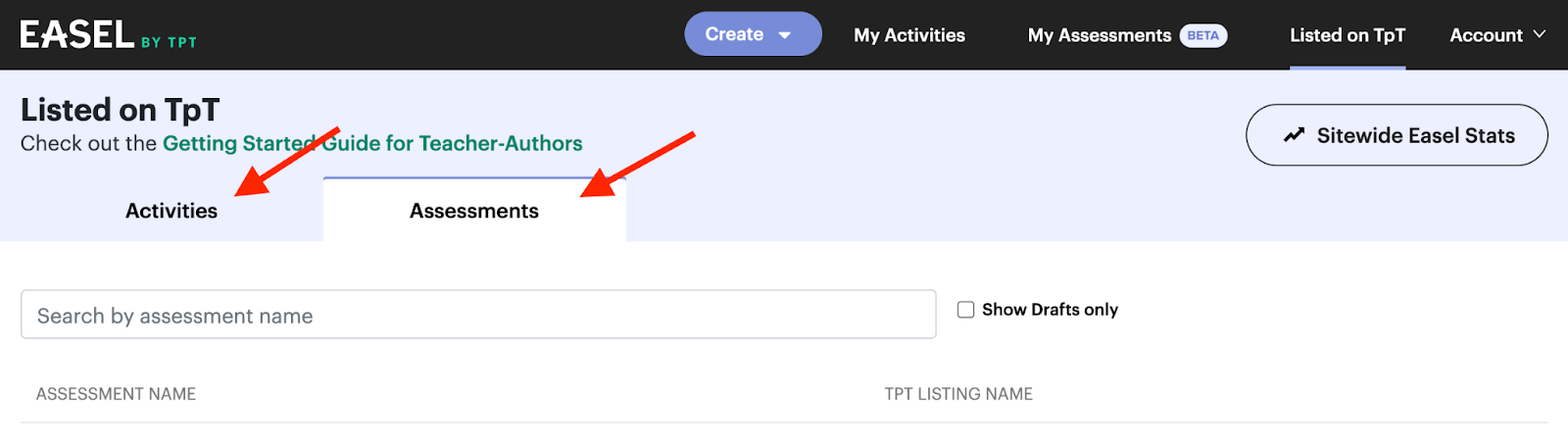Click the Listed on TpT page heading
The image size is (1568, 443).
[121, 110]
